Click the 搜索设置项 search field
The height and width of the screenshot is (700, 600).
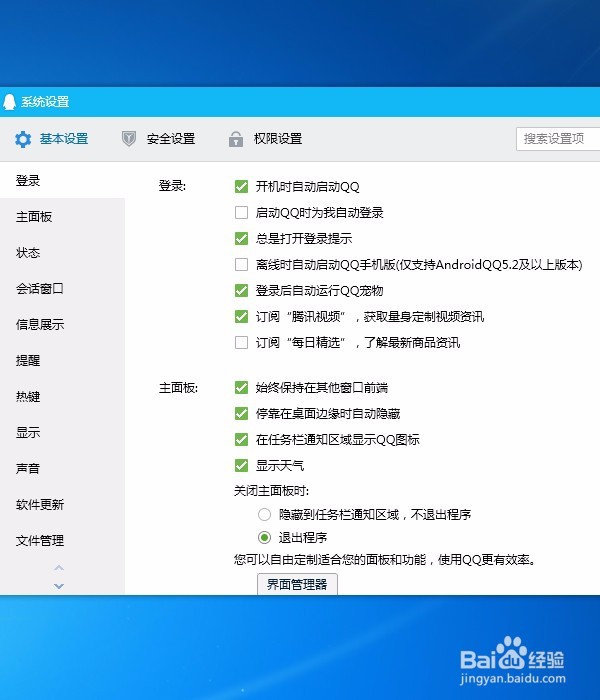[x=558, y=139]
